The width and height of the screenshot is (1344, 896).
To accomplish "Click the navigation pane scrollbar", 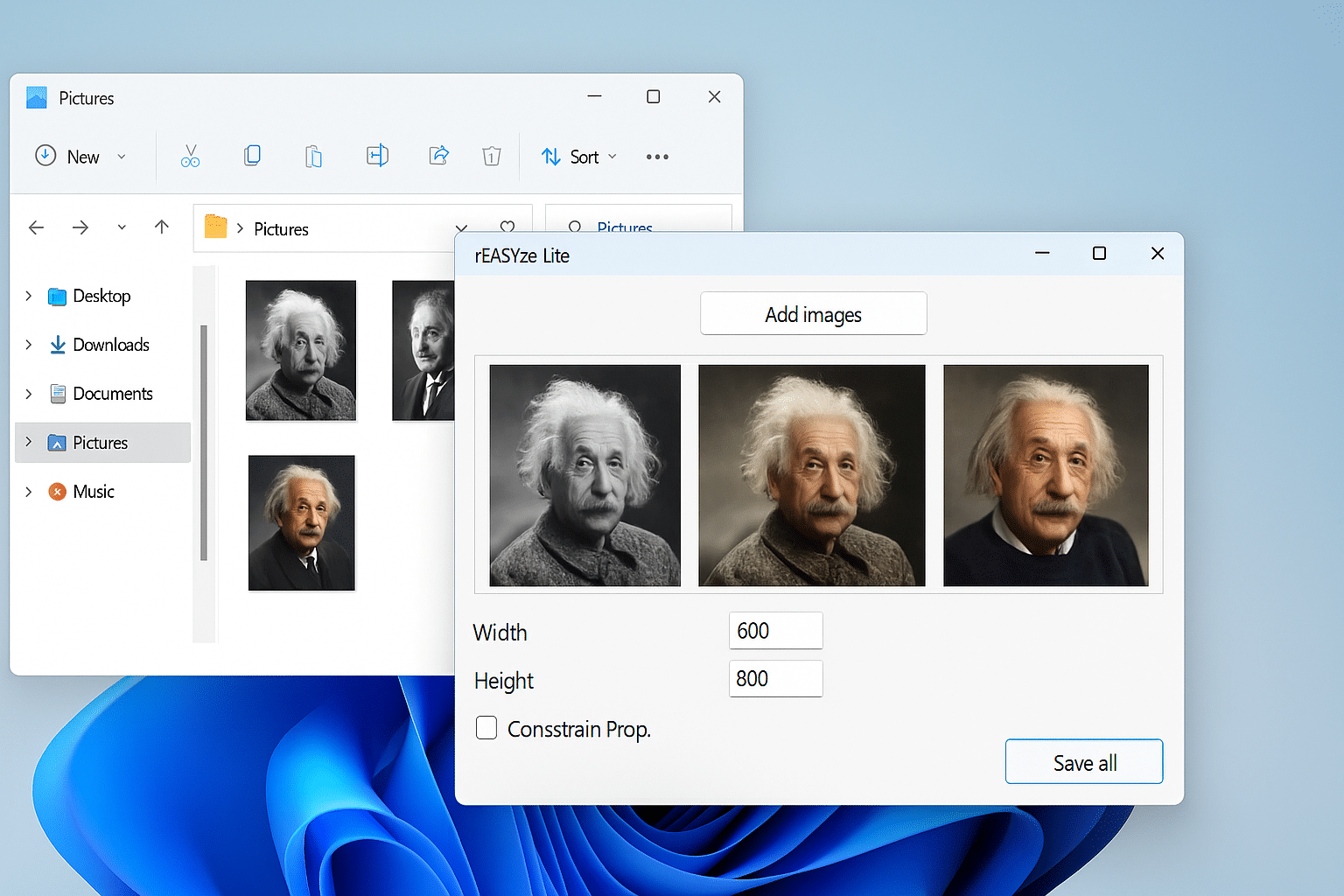I will [204, 442].
